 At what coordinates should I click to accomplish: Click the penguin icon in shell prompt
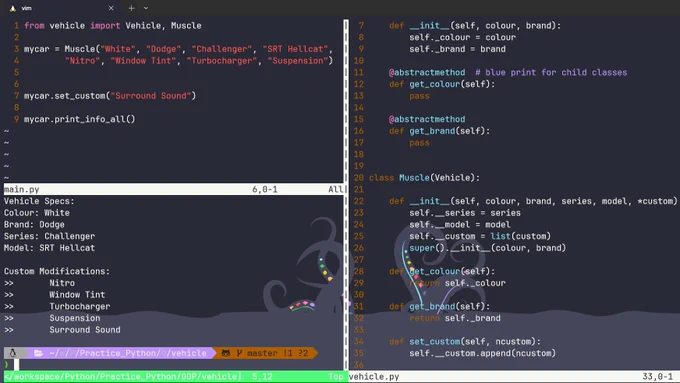click(x=13, y=353)
